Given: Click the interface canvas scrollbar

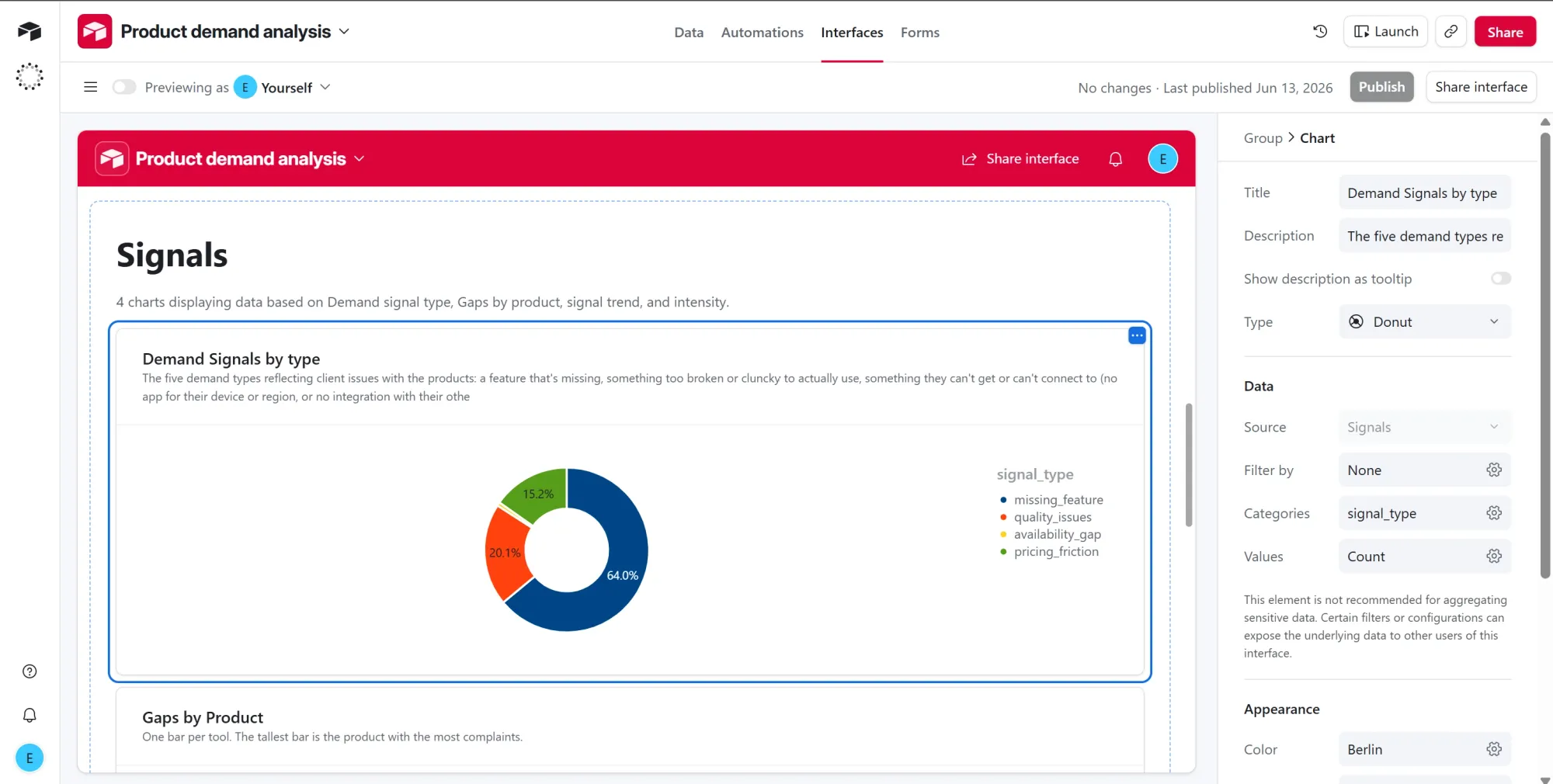Looking at the screenshot, I should click(x=1188, y=464).
